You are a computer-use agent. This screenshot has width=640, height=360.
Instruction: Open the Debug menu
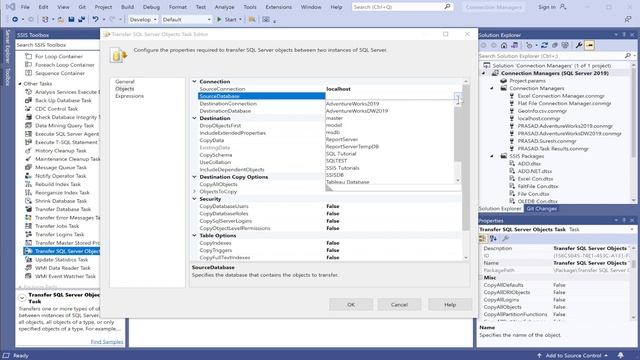[151, 7]
